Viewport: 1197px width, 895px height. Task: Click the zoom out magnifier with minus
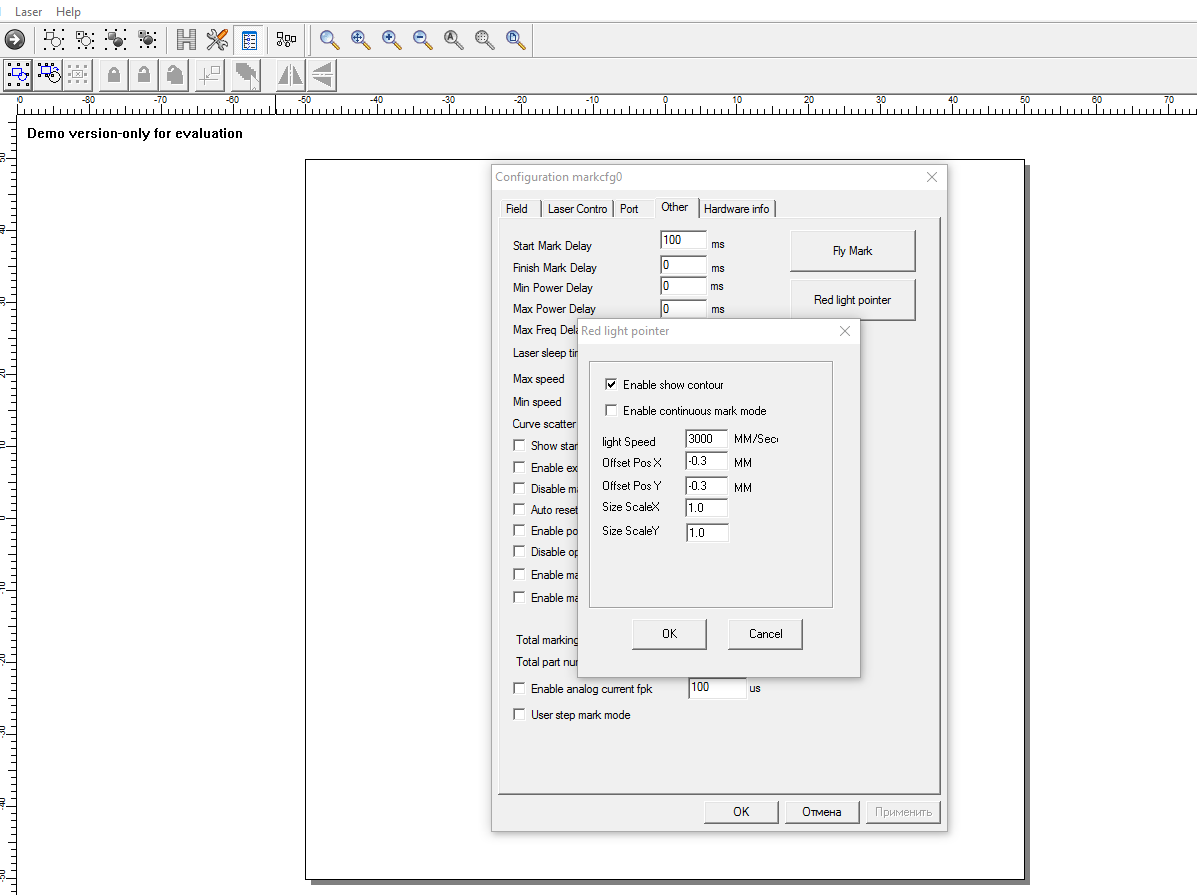pyautogui.click(x=422, y=40)
